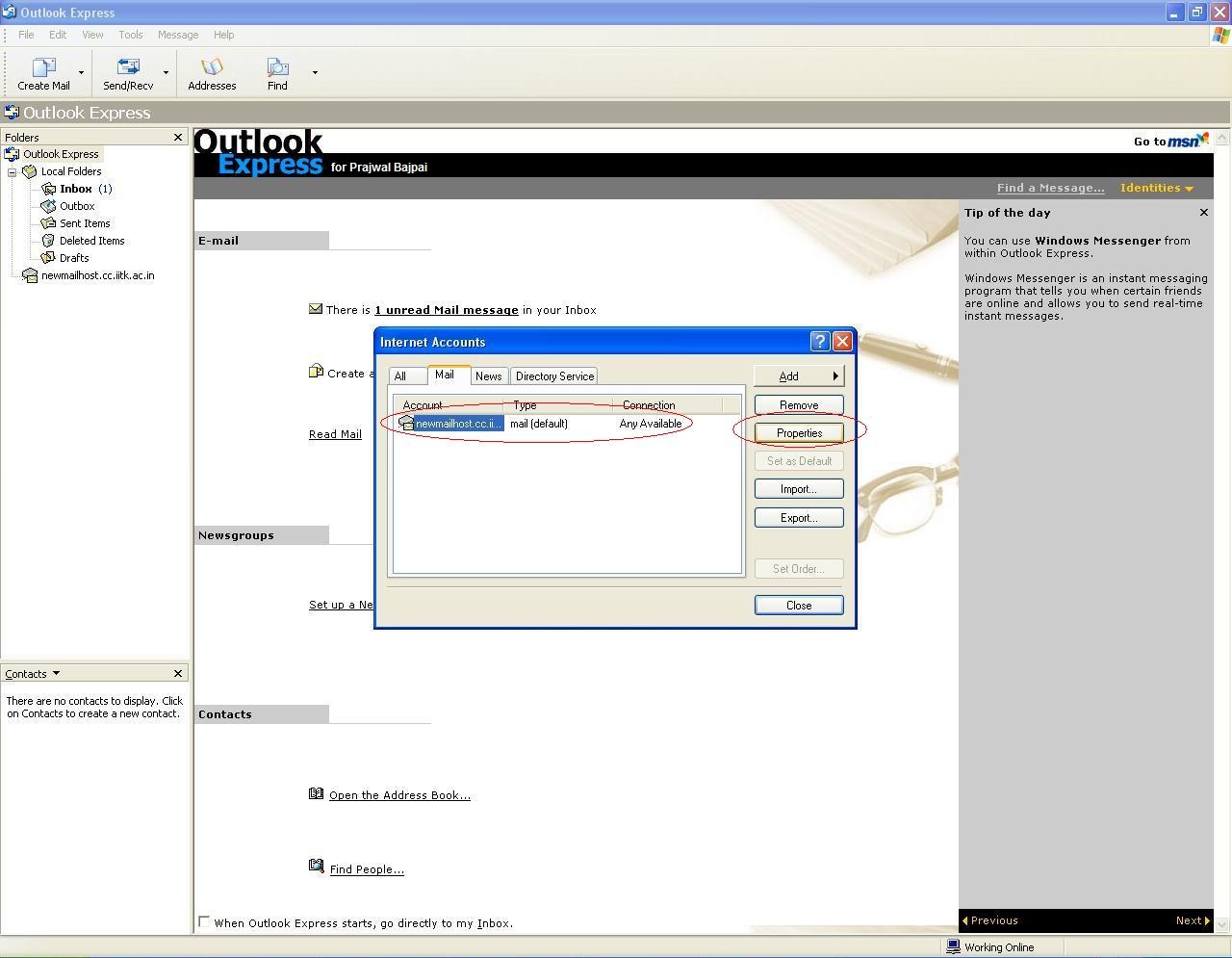The height and width of the screenshot is (958, 1232).
Task: Open the Addresses book icon
Action: (x=212, y=67)
